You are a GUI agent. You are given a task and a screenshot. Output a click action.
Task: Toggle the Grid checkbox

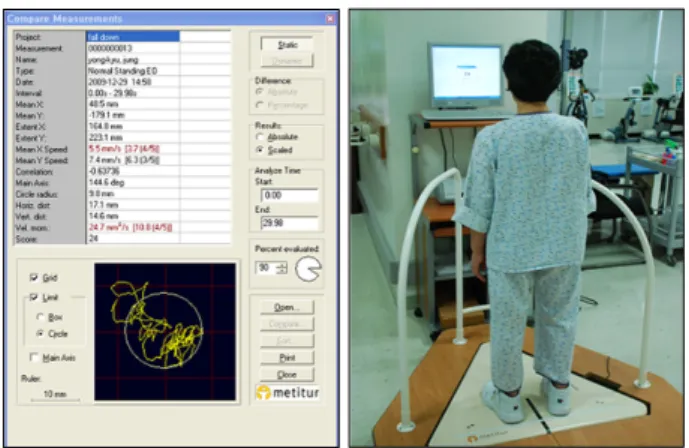coord(34,278)
